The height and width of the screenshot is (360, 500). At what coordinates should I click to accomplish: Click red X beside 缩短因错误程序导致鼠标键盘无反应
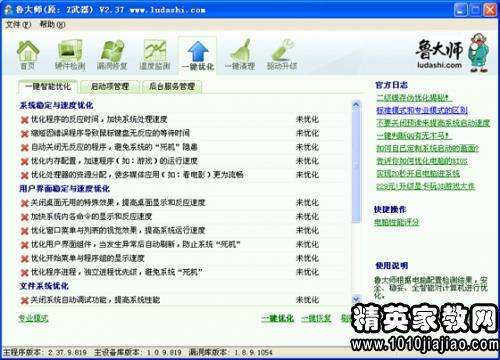[x=24, y=134]
